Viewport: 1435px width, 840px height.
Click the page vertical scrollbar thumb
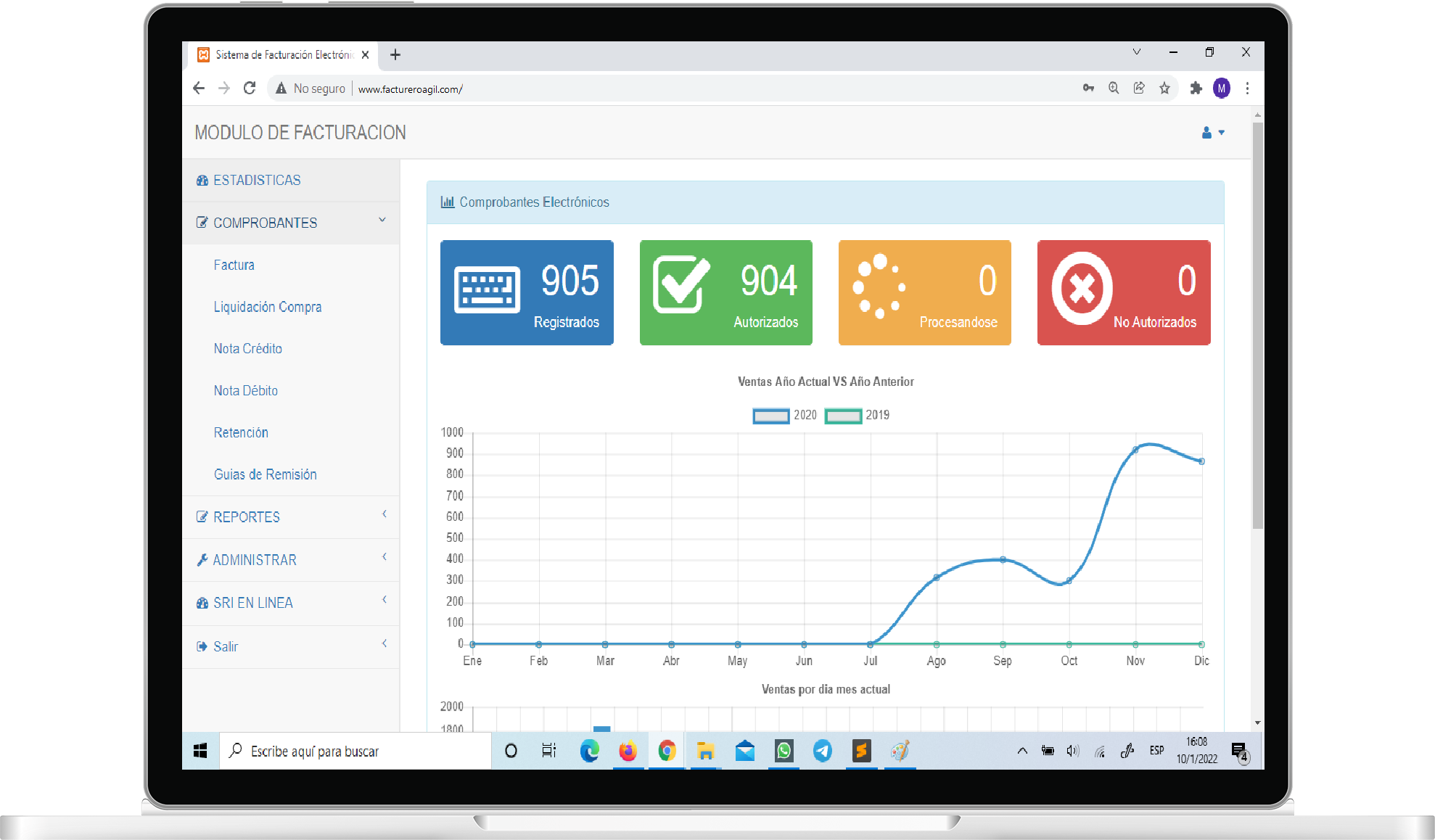point(1257,326)
